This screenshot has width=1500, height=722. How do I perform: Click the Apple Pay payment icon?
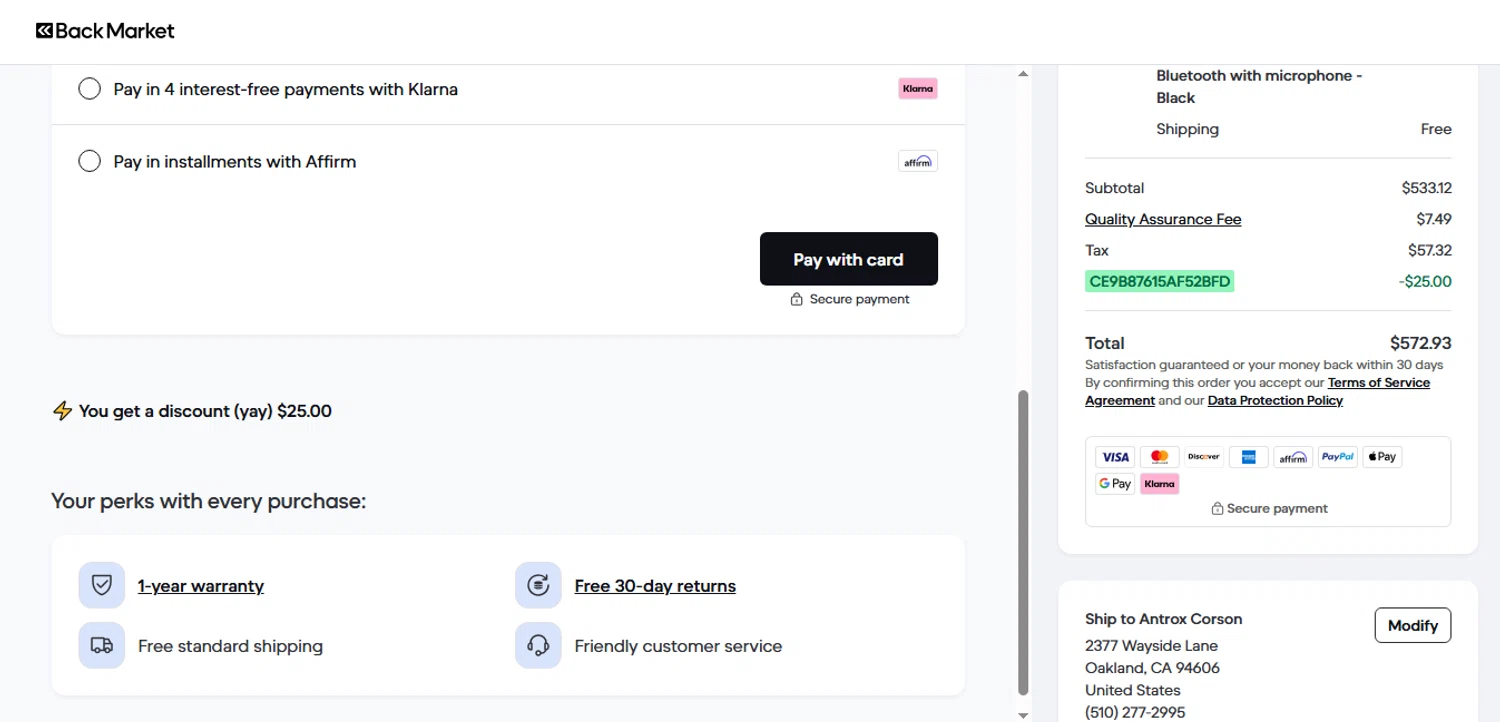coord(1382,457)
